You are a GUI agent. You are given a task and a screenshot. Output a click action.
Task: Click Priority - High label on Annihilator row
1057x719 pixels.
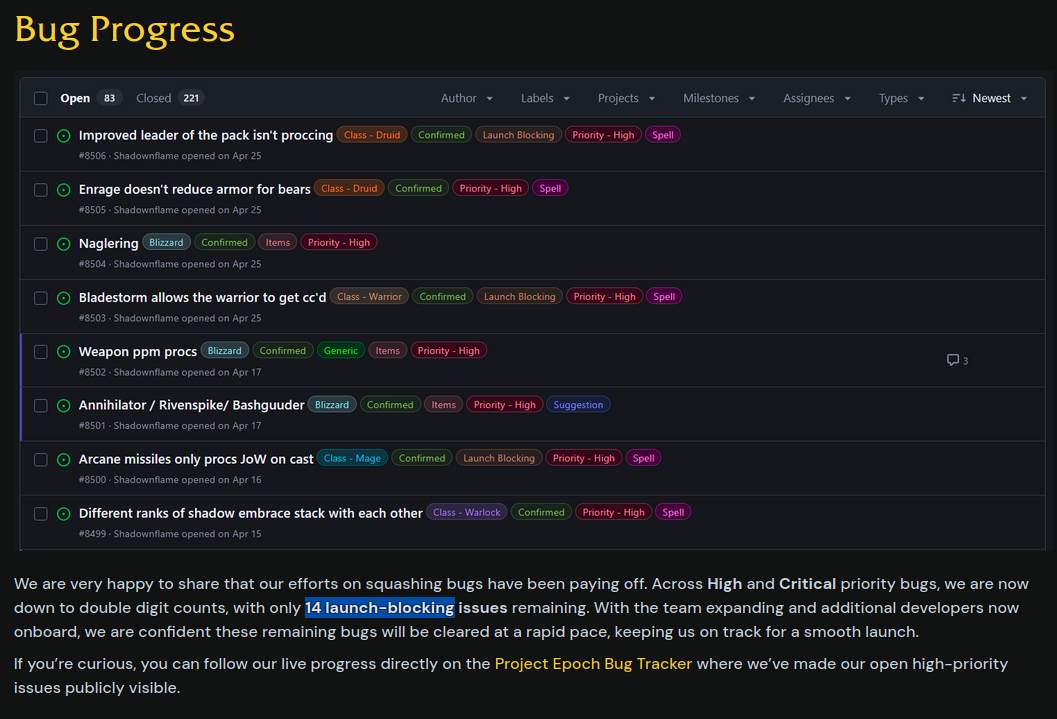tap(505, 405)
